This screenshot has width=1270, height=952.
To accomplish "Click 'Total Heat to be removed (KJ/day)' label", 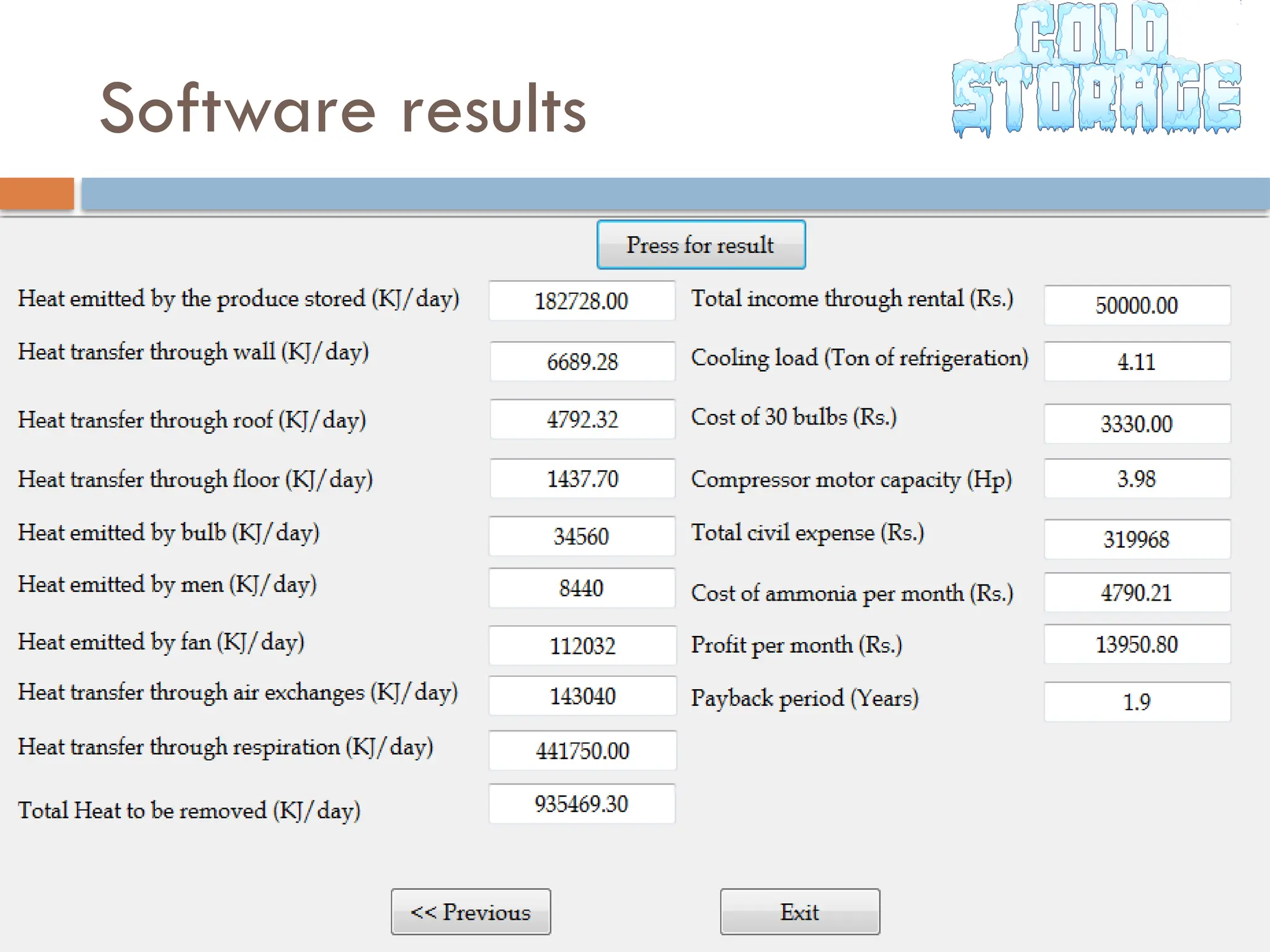I will tap(189, 811).
